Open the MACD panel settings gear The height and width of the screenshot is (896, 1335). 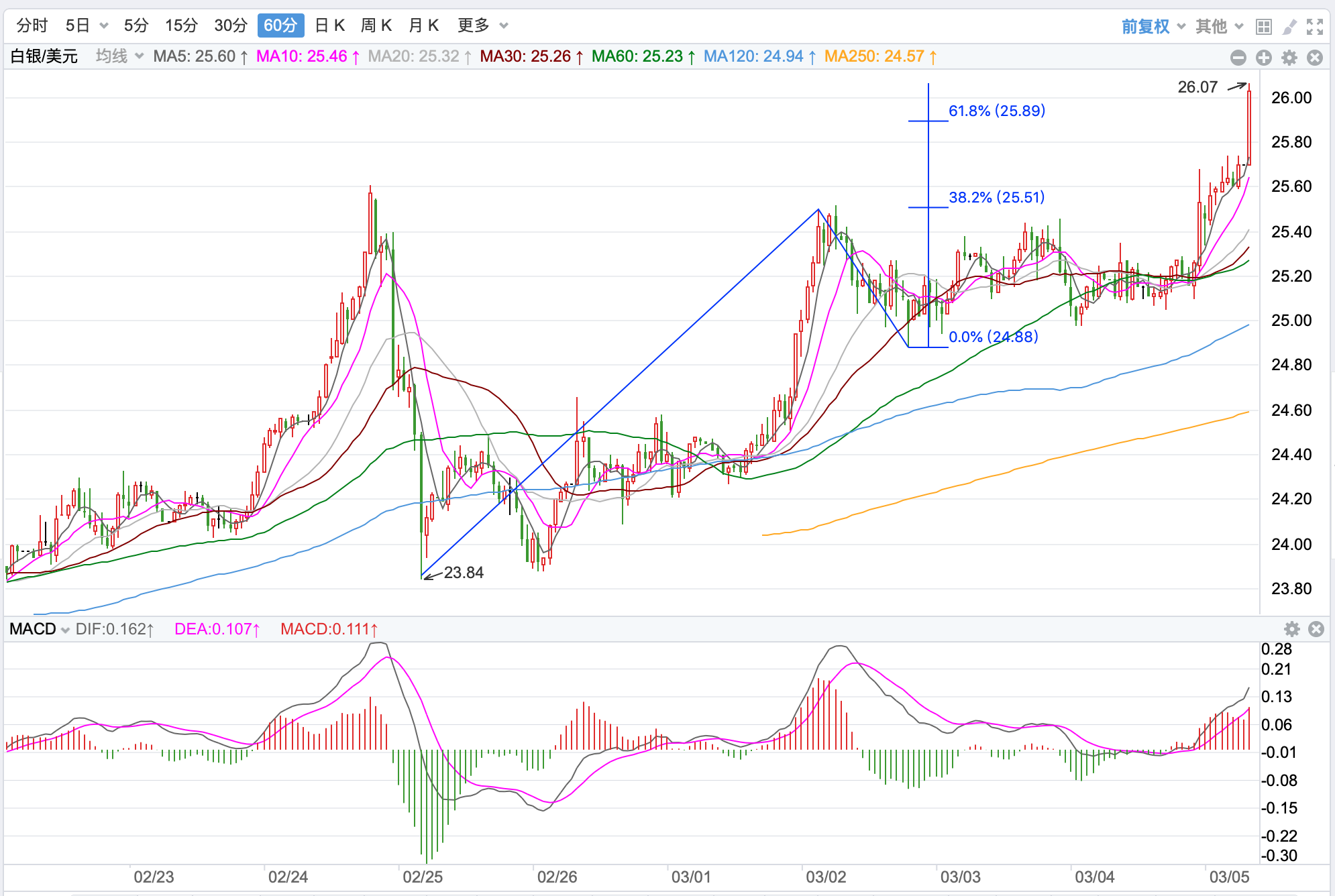(x=1291, y=629)
